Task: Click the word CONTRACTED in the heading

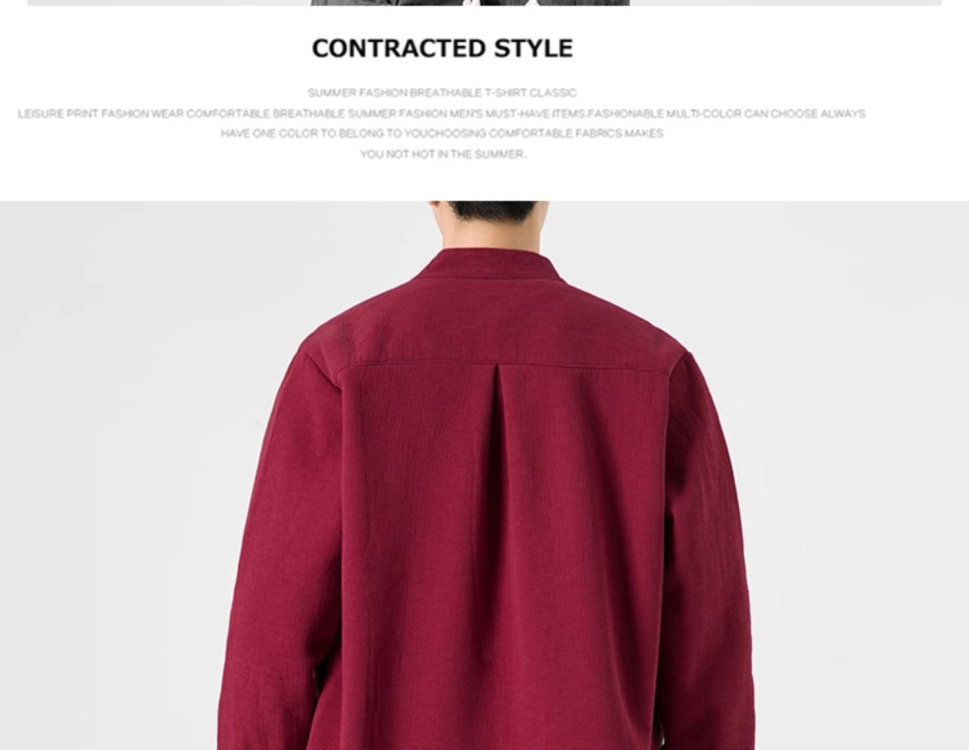Action: tap(399, 48)
